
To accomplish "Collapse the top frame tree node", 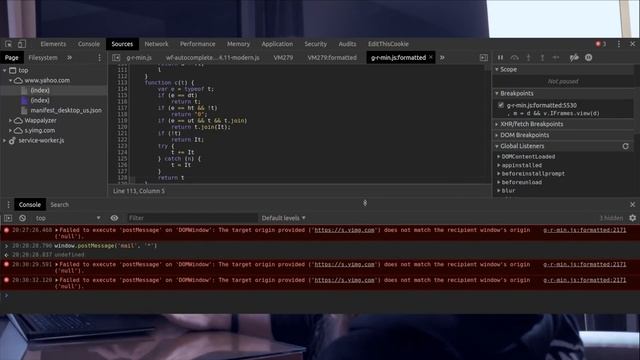I will coord(5,71).
